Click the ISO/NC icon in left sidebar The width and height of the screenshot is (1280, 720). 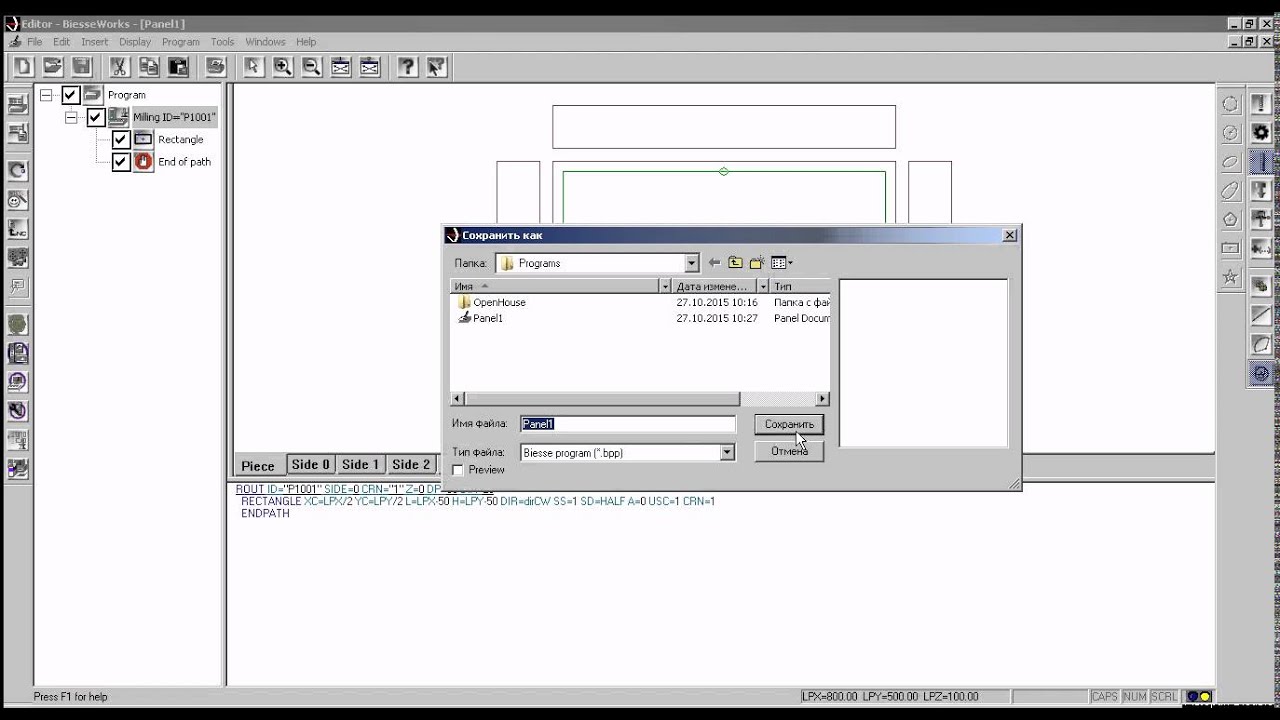click(17, 229)
